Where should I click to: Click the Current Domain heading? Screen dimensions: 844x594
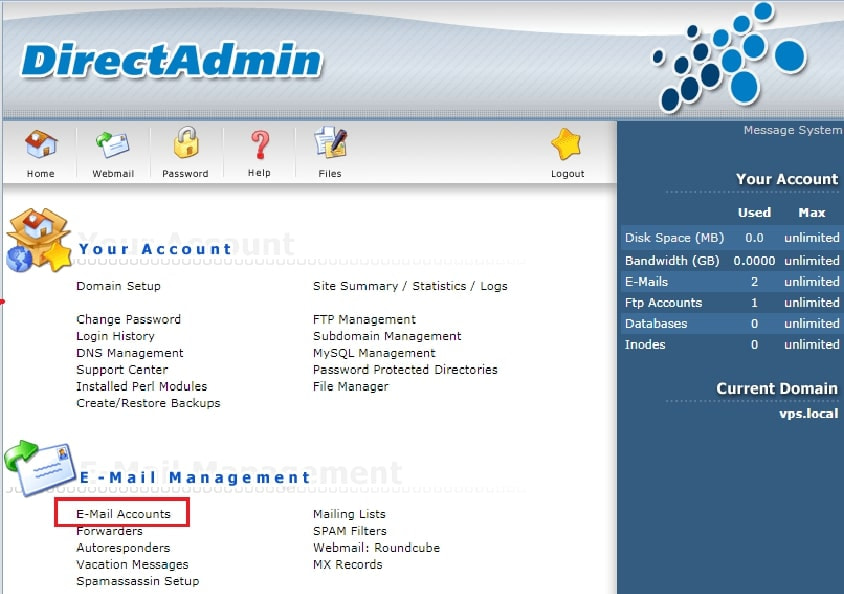click(777, 388)
